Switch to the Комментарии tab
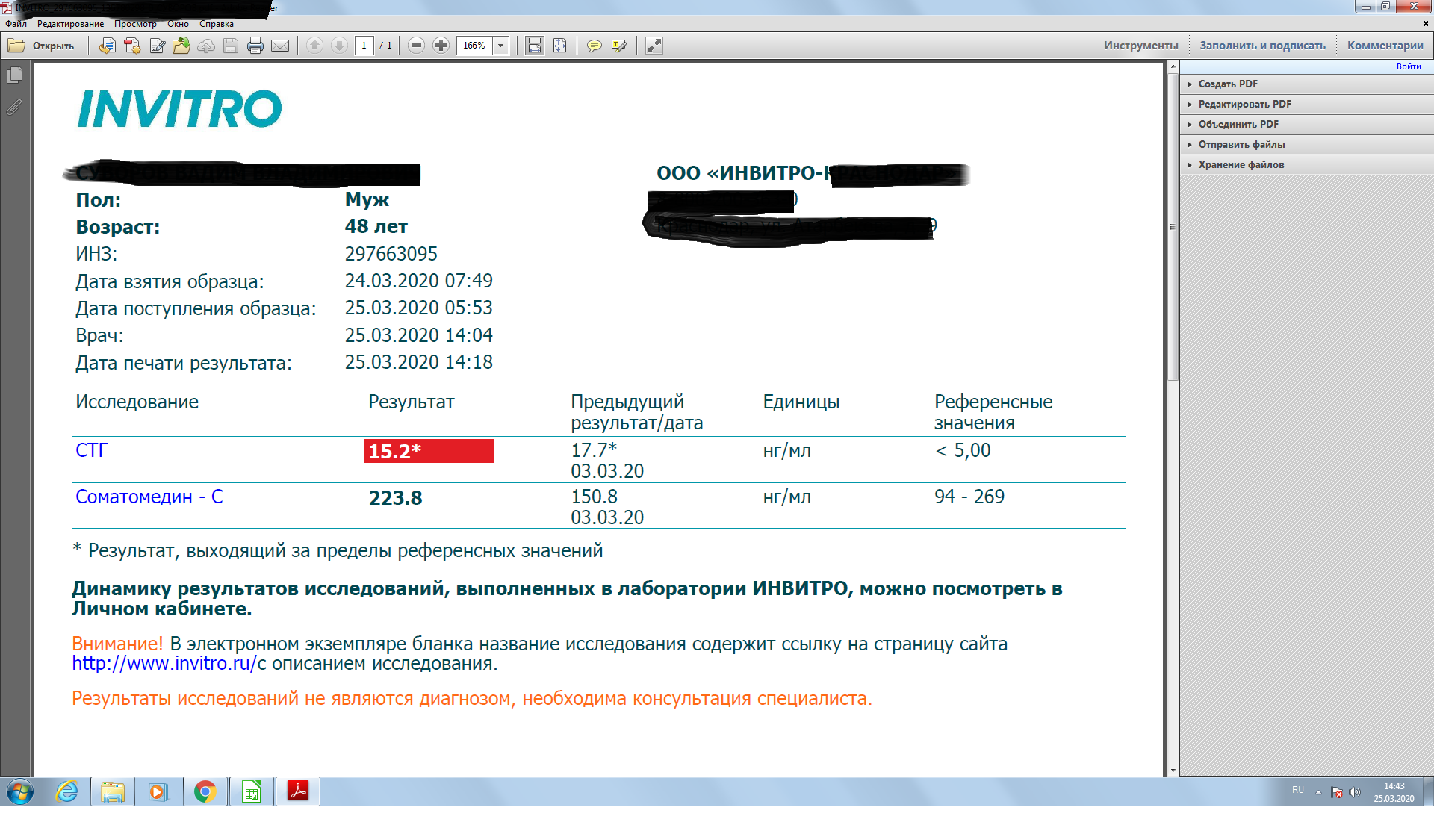Image resolution: width=1434 pixels, height=840 pixels. pos(1385,46)
